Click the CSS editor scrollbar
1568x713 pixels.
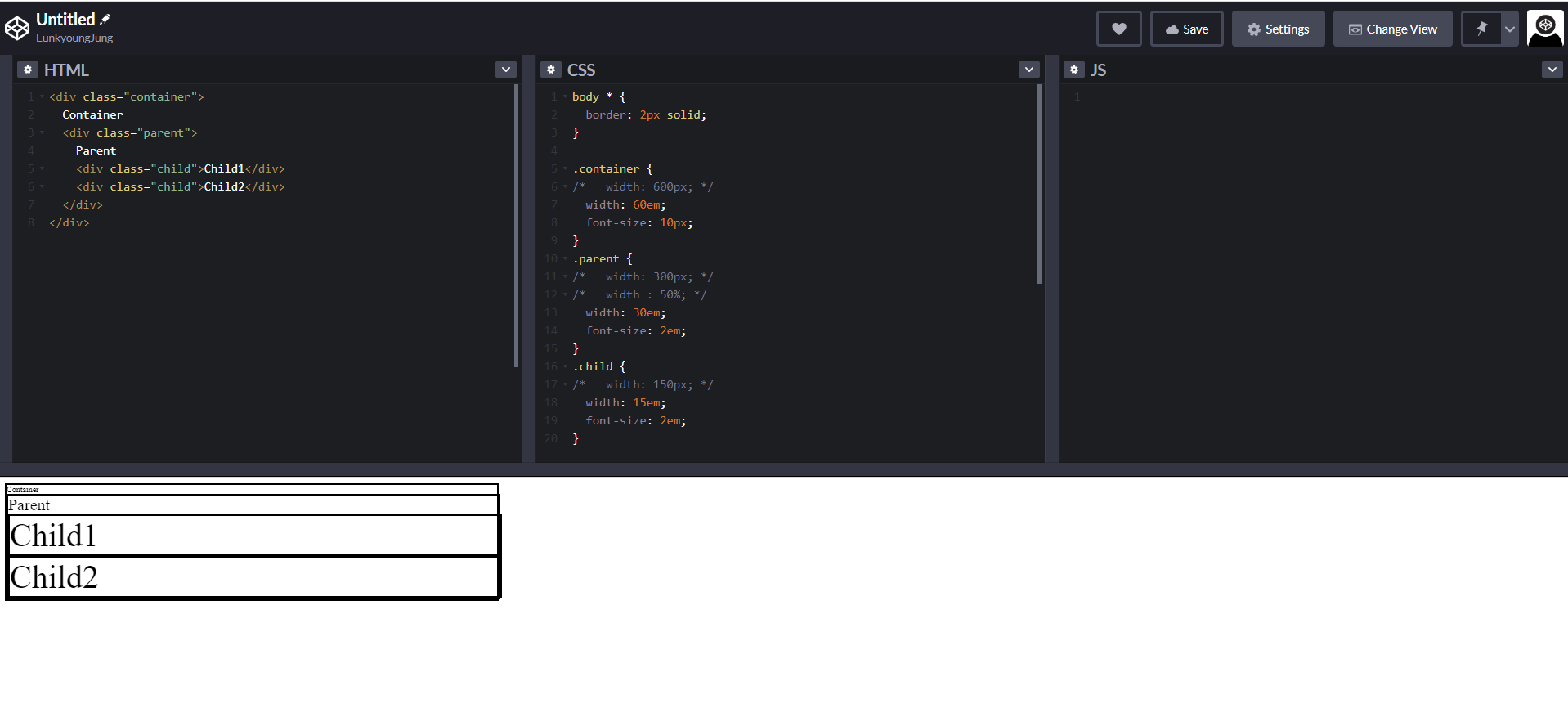[1039, 184]
